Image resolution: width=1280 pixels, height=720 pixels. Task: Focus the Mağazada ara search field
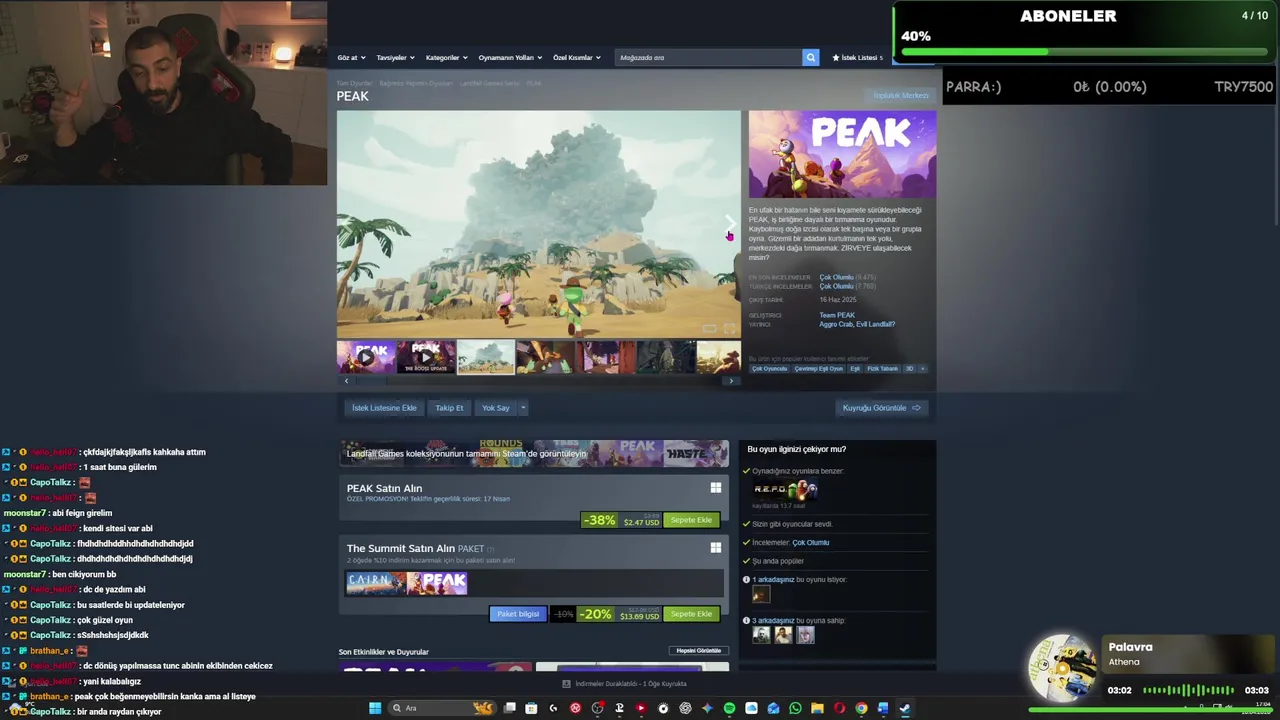(708, 57)
